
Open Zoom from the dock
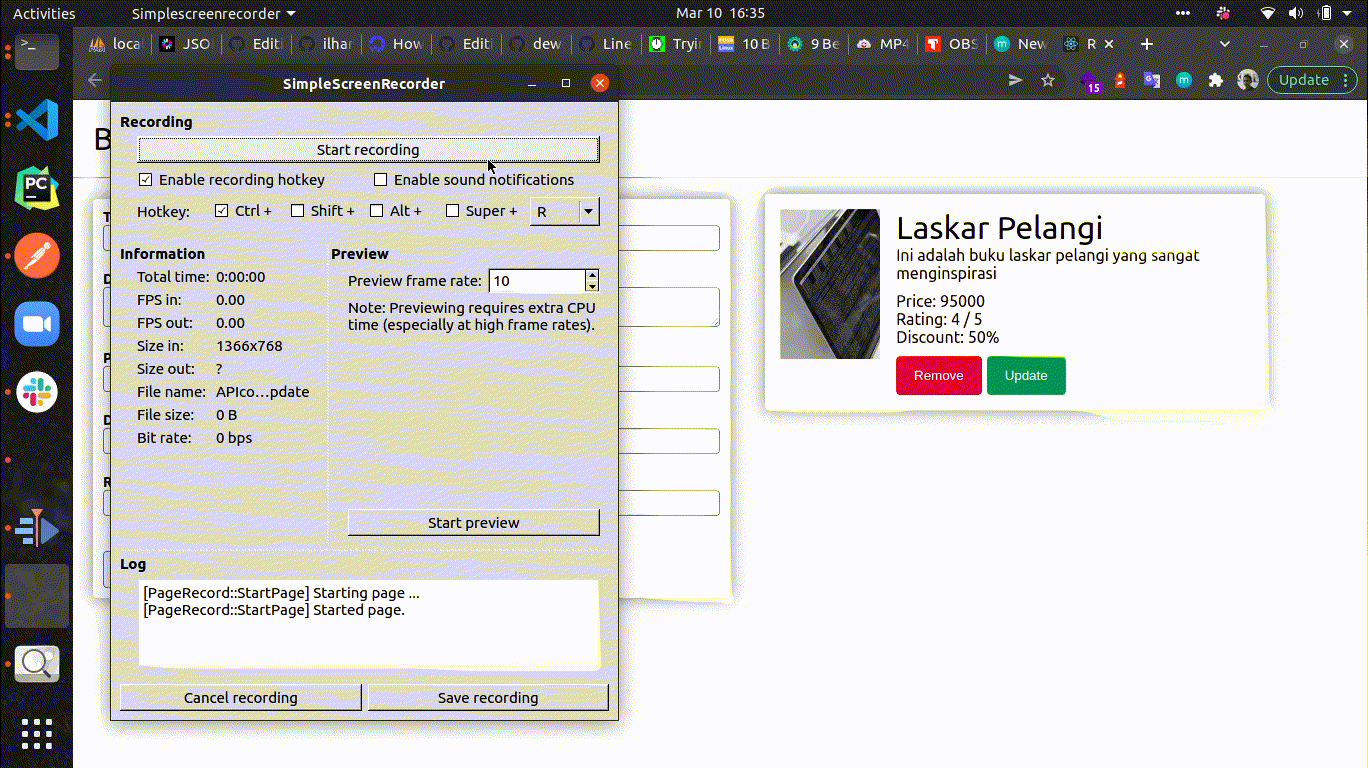[37, 324]
